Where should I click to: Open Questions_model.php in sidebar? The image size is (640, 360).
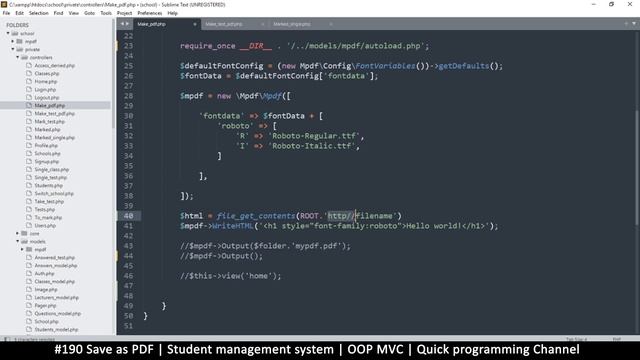[58, 313]
